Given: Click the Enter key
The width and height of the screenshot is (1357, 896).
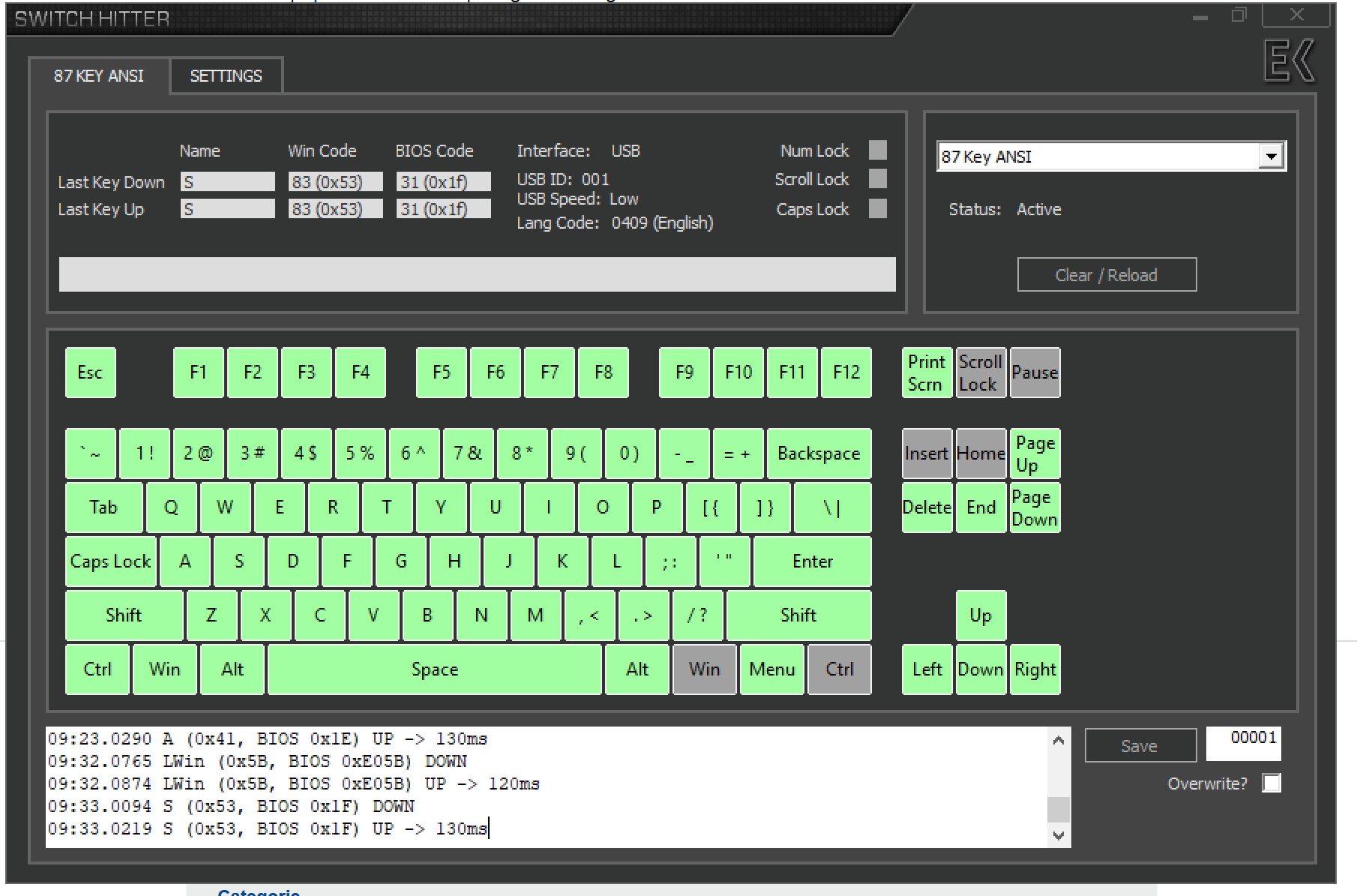Looking at the screenshot, I should 813,562.
